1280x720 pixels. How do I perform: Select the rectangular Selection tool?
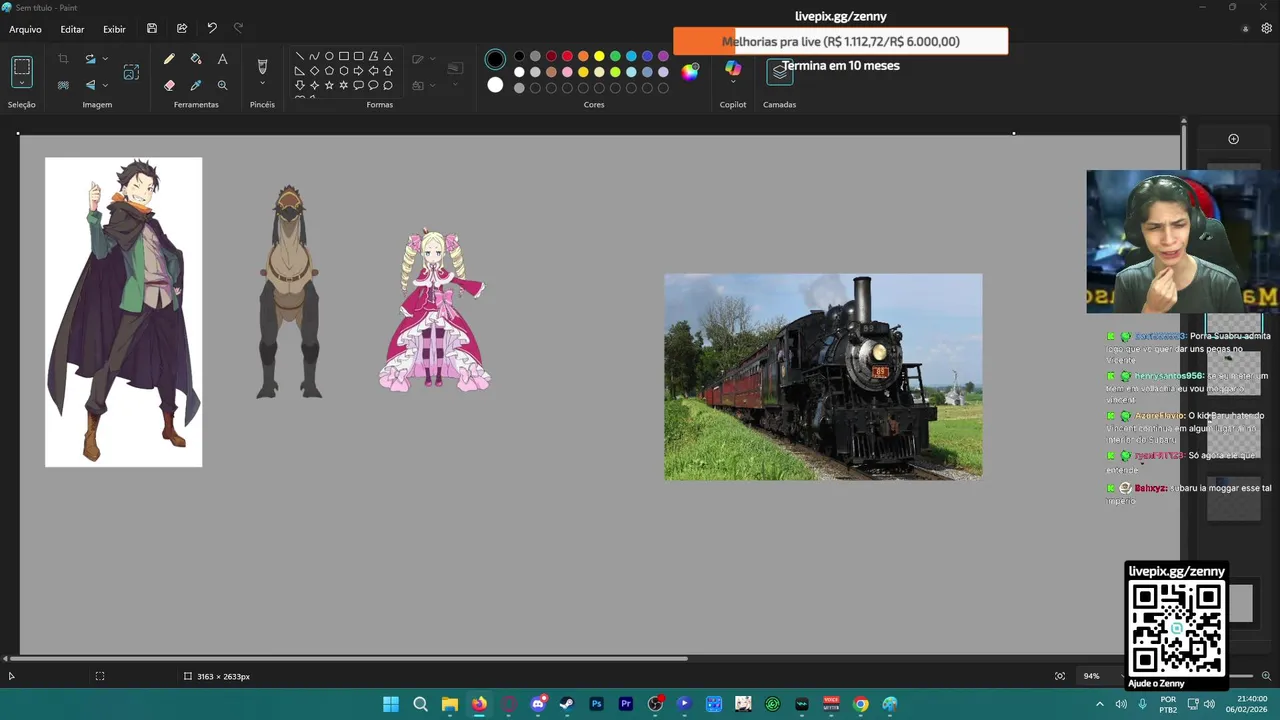point(22,68)
